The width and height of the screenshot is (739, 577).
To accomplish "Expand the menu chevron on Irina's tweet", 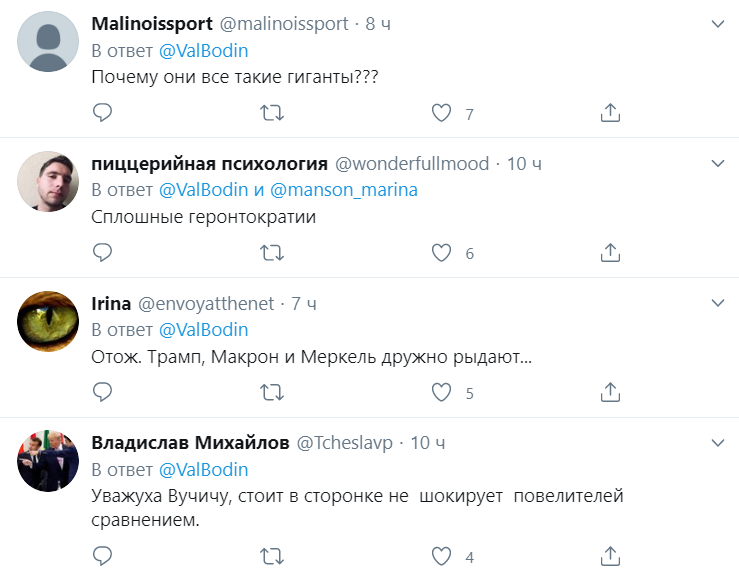I will pos(717,302).
